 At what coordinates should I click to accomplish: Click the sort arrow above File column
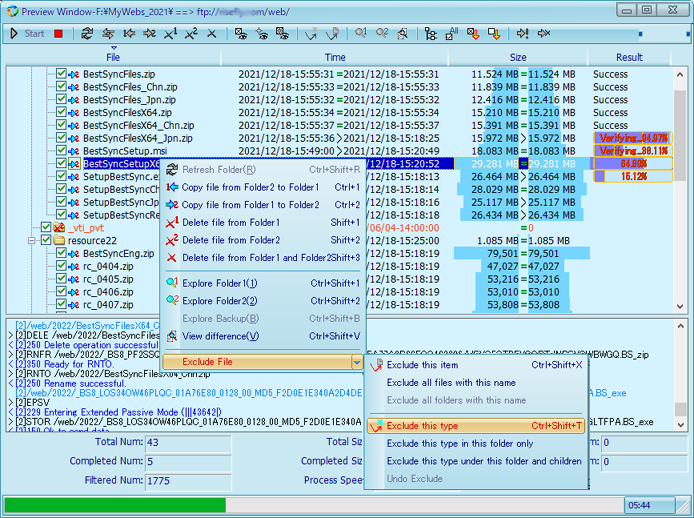pyautogui.click(x=114, y=48)
